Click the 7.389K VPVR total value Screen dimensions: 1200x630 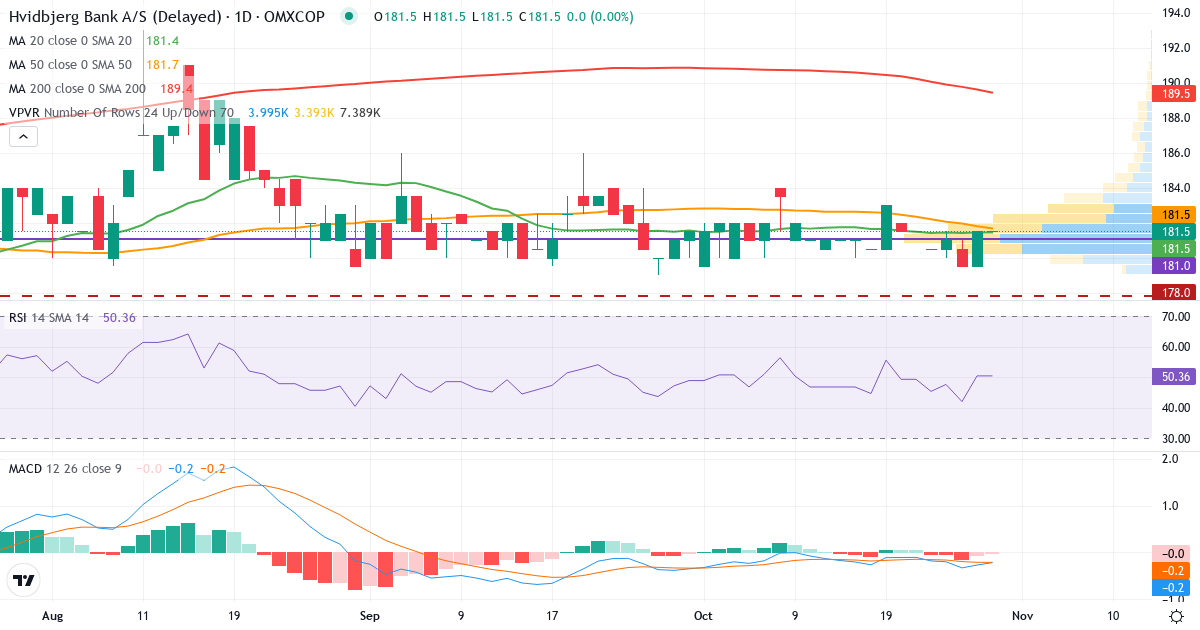point(360,113)
